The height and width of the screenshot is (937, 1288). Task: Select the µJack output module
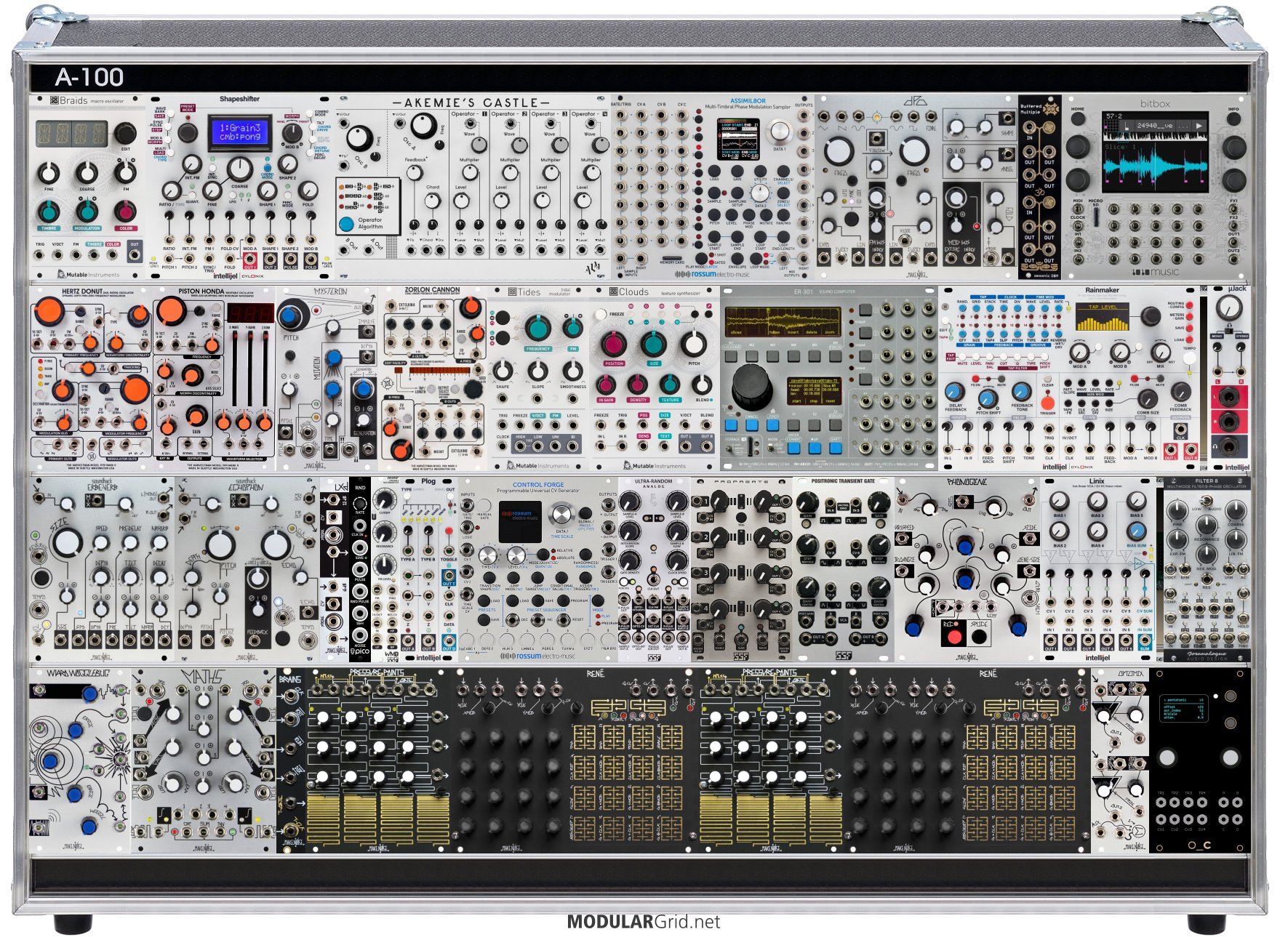1229,379
